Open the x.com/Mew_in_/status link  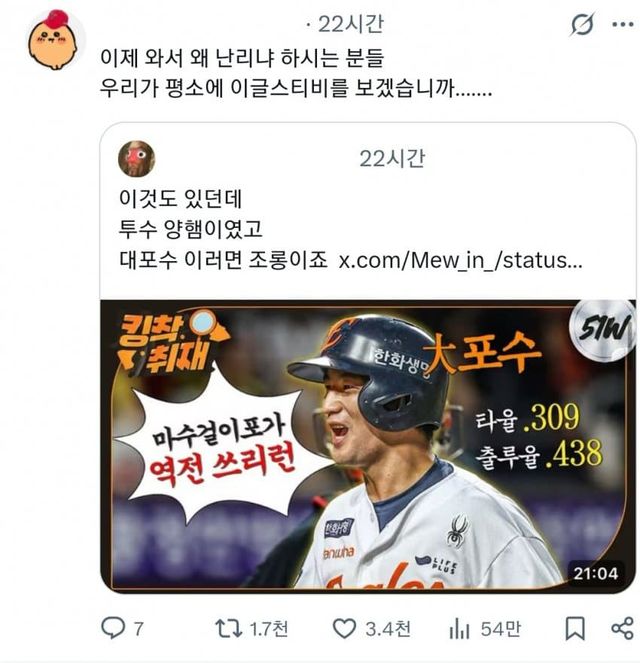coord(461,260)
